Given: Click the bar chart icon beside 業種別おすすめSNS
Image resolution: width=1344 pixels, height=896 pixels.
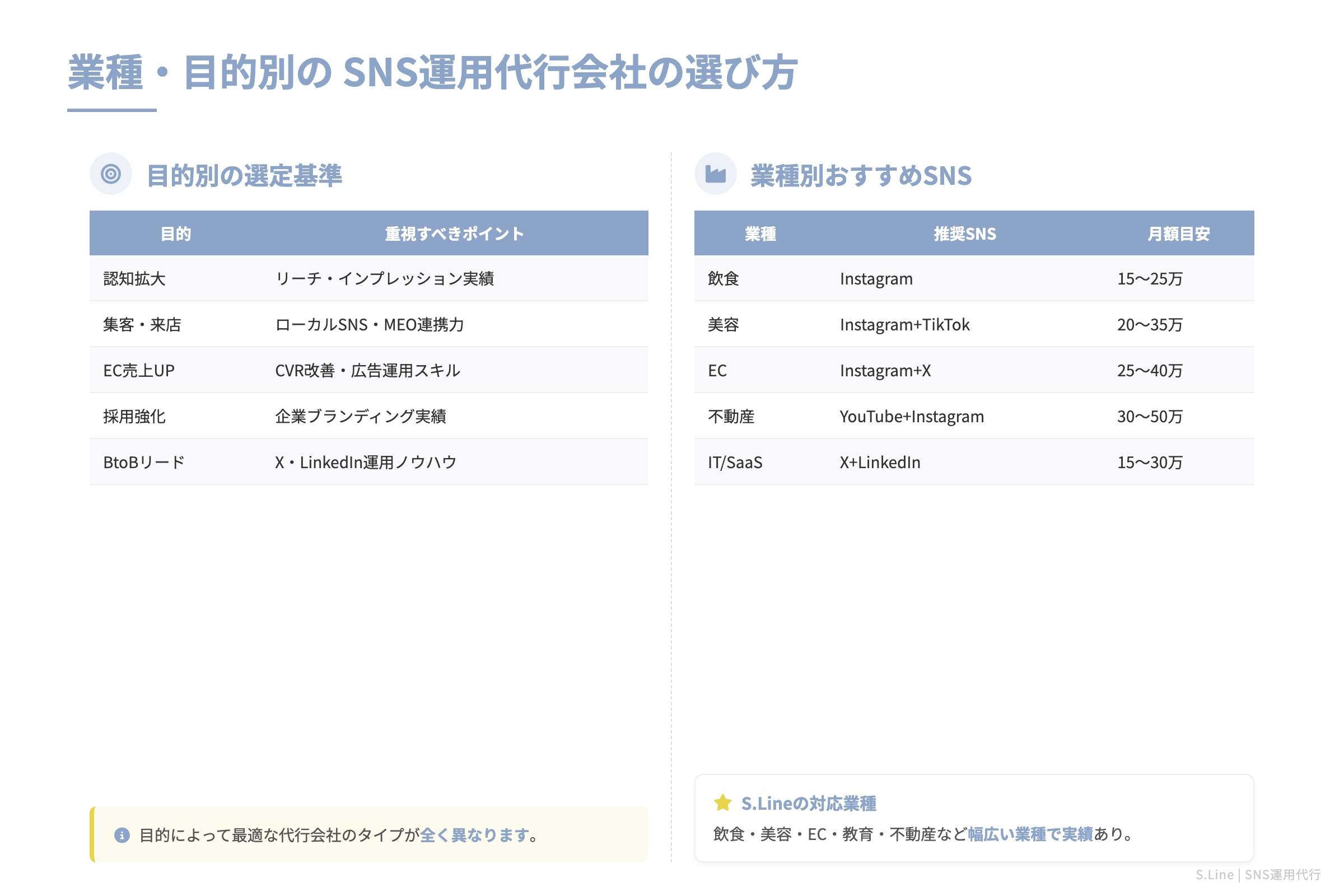Looking at the screenshot, I should pyautogui.click(x=716, y=173).
